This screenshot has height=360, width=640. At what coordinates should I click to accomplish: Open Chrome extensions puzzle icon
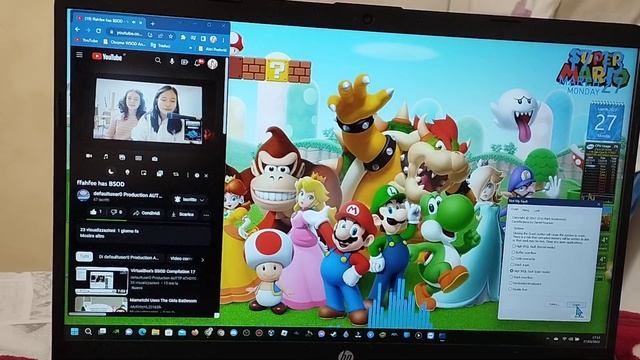coord(183,37)
